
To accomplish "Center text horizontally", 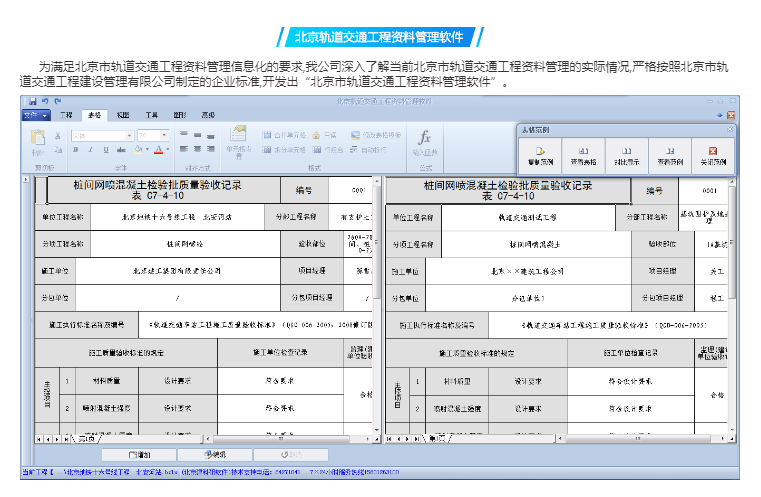I will (x=198, y=149).
